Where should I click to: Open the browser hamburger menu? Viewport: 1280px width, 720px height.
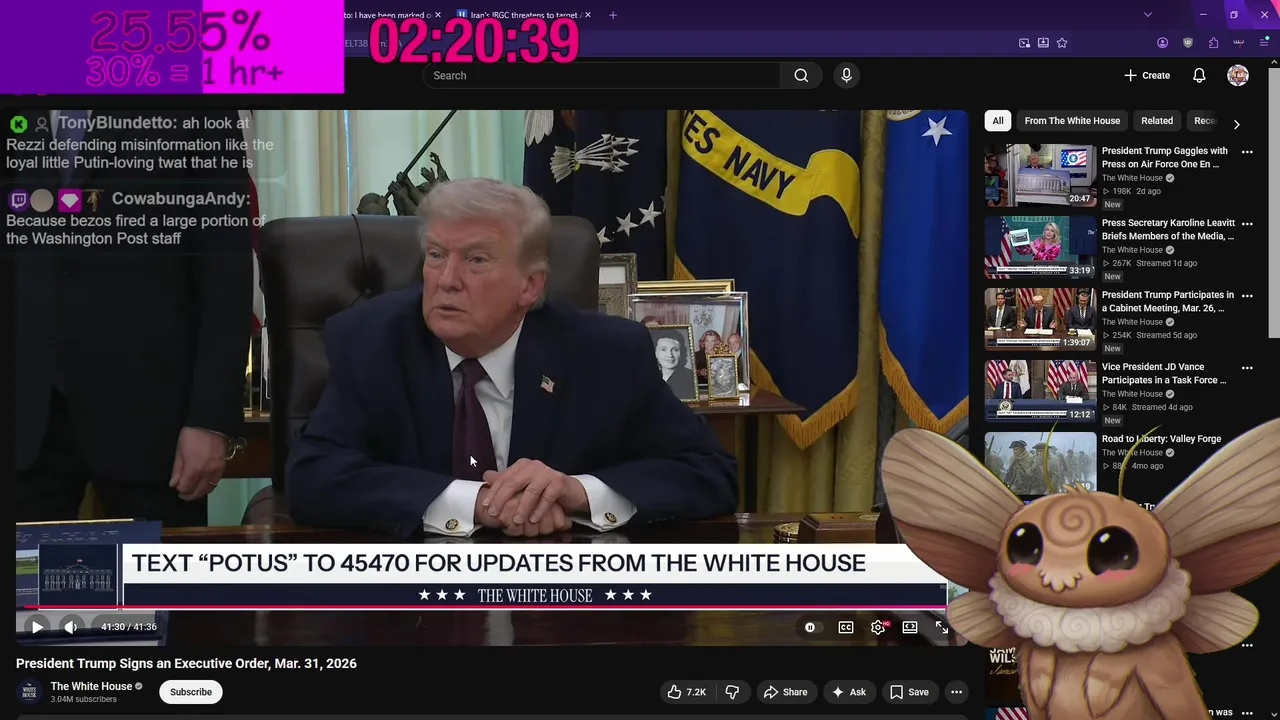pyautogui.click(x=1264, y=43)
